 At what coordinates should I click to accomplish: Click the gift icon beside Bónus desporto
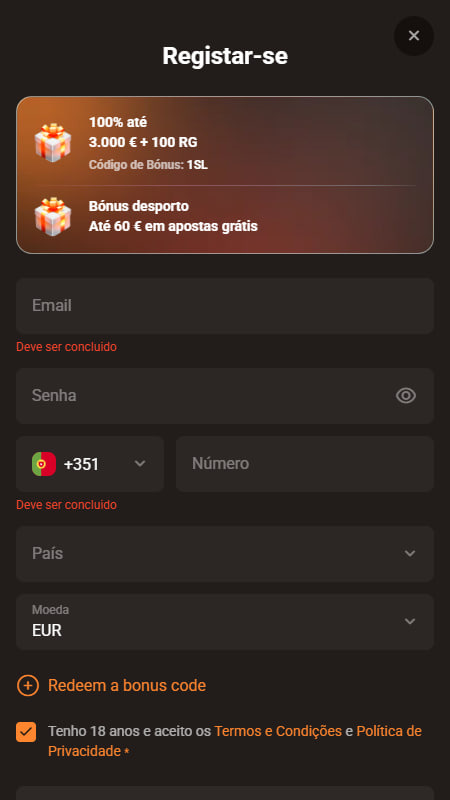coord(53,216)
